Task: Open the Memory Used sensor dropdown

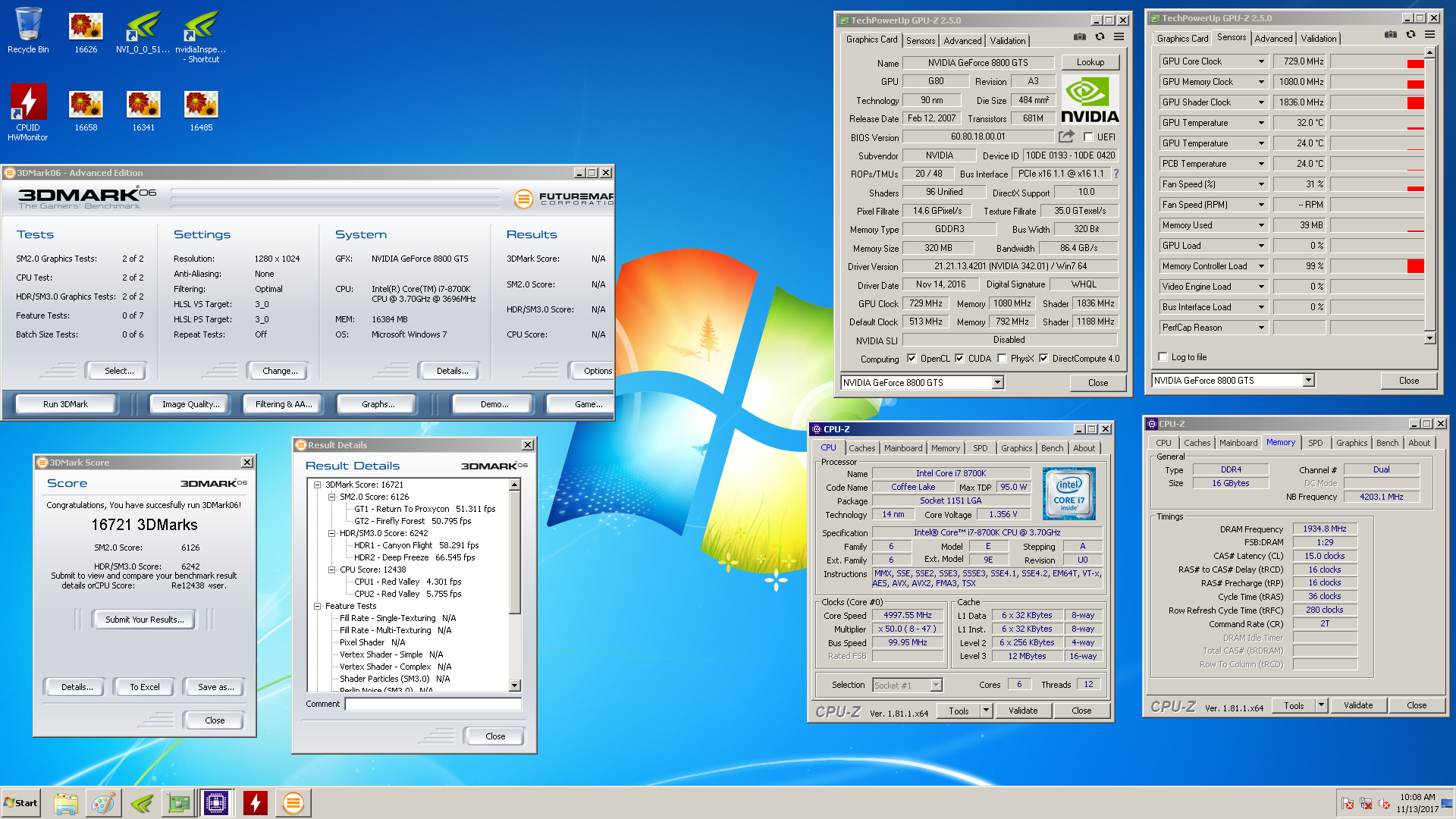Action: 1261,225
